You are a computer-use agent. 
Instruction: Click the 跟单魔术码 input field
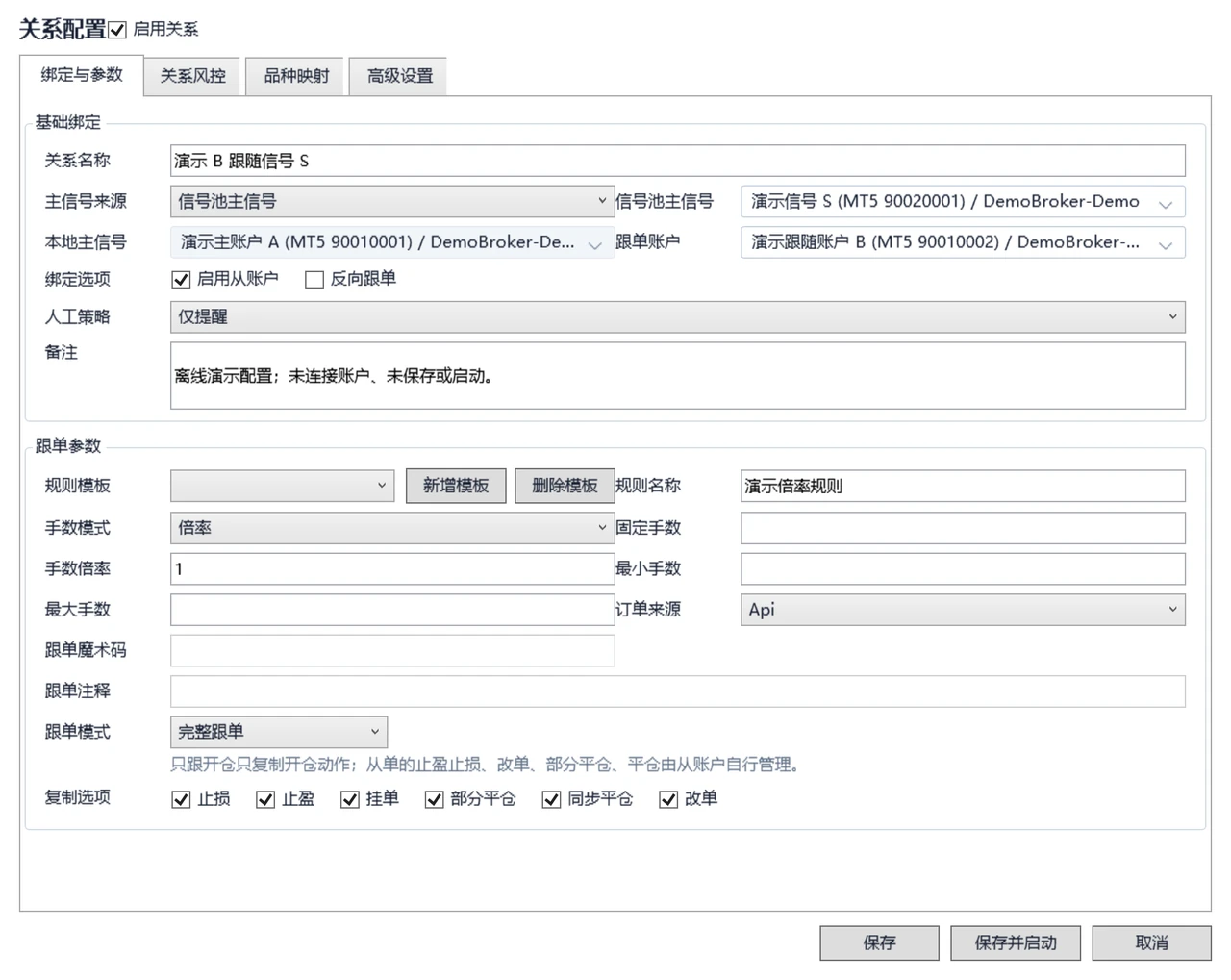392,650
